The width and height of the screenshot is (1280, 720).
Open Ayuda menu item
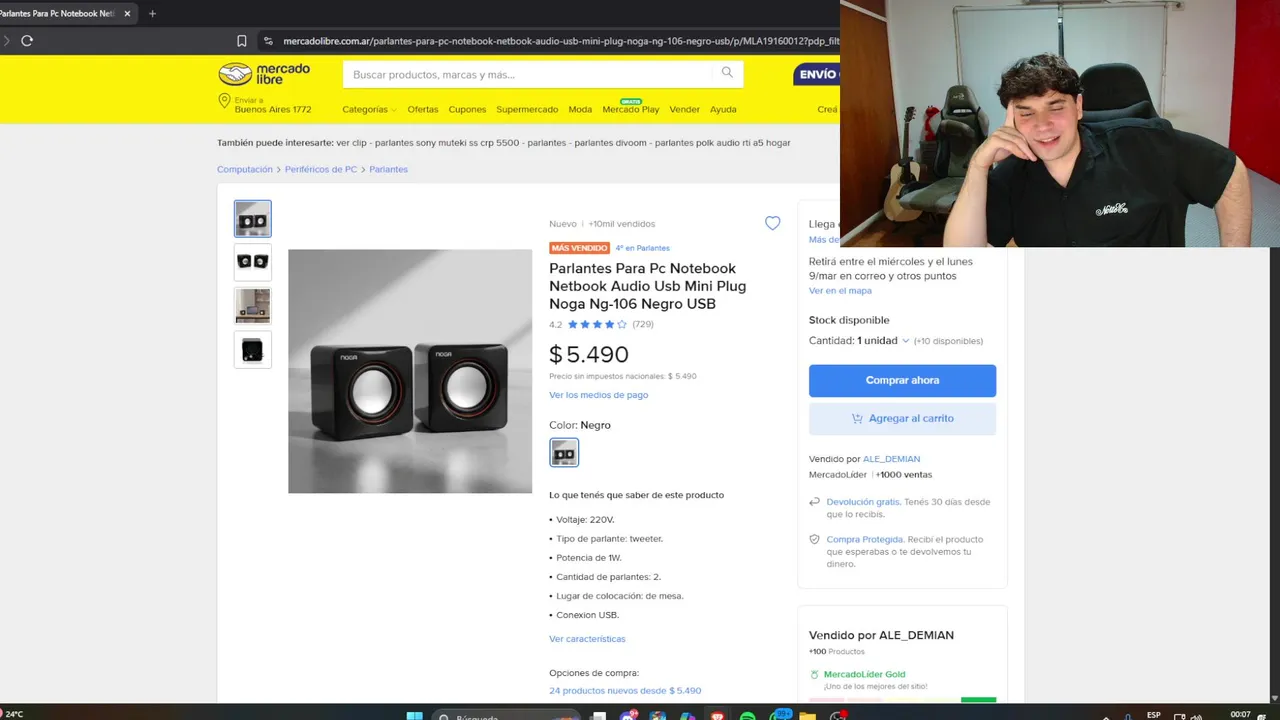pyautogui.click(x=723, y=109)
